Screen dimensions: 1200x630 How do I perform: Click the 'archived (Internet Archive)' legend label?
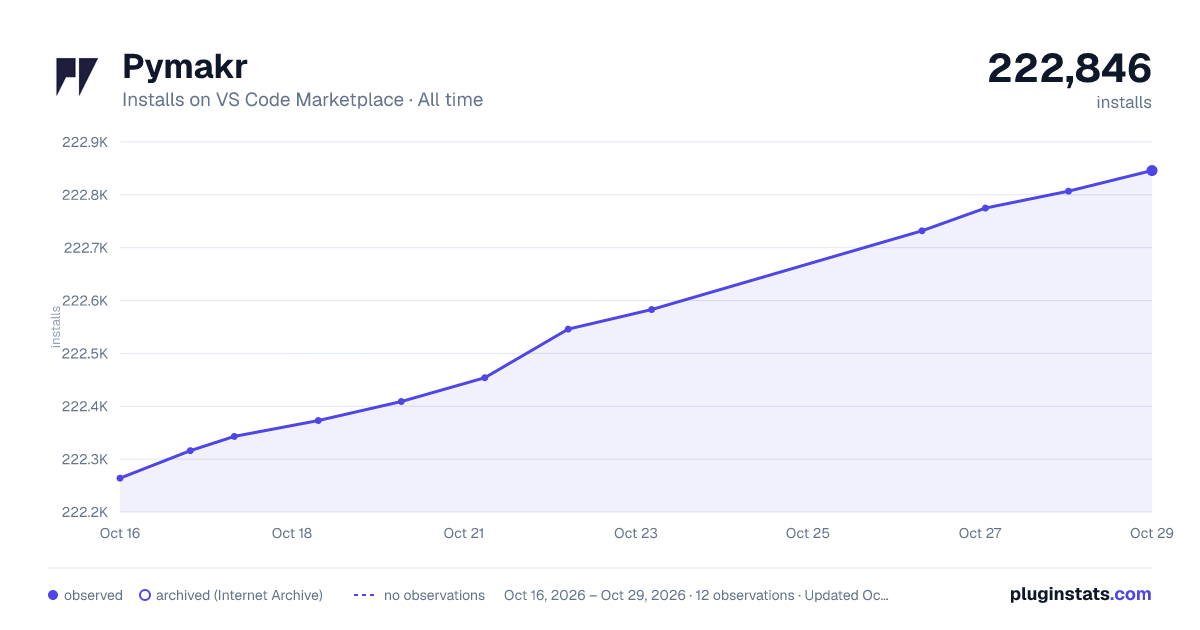[239, 595]
